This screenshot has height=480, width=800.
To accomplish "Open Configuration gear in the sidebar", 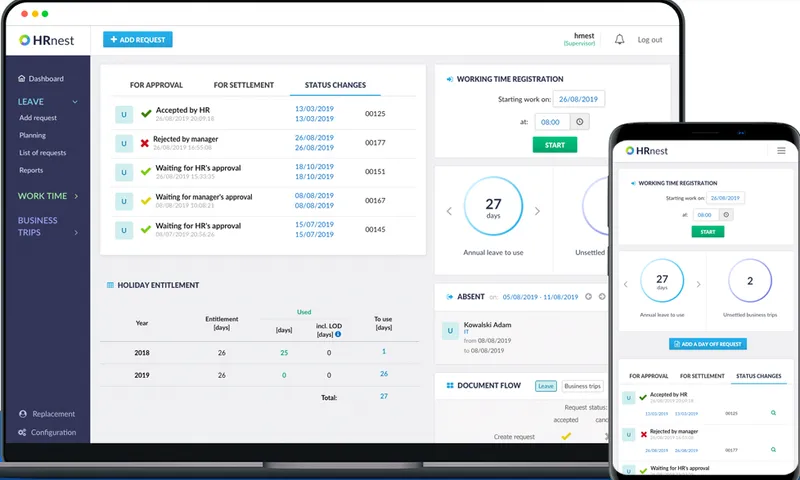I will [47, 432].
